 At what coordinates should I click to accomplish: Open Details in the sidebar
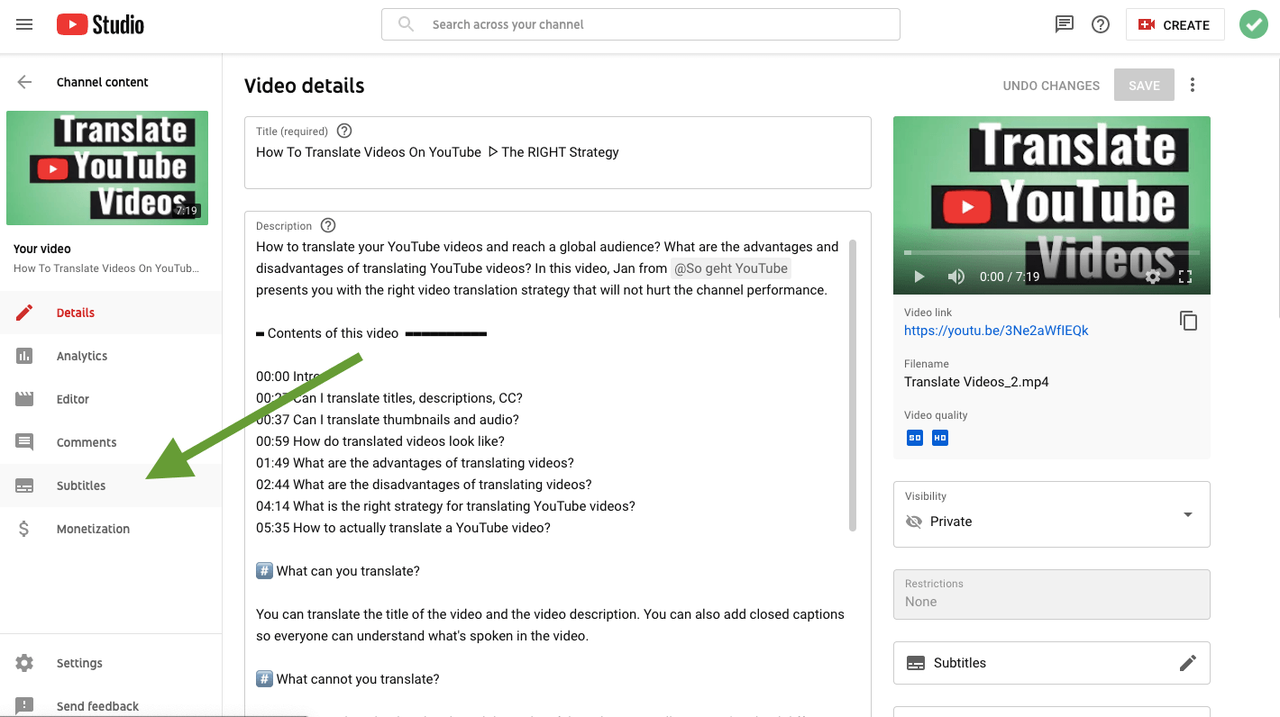coord(111,313)
